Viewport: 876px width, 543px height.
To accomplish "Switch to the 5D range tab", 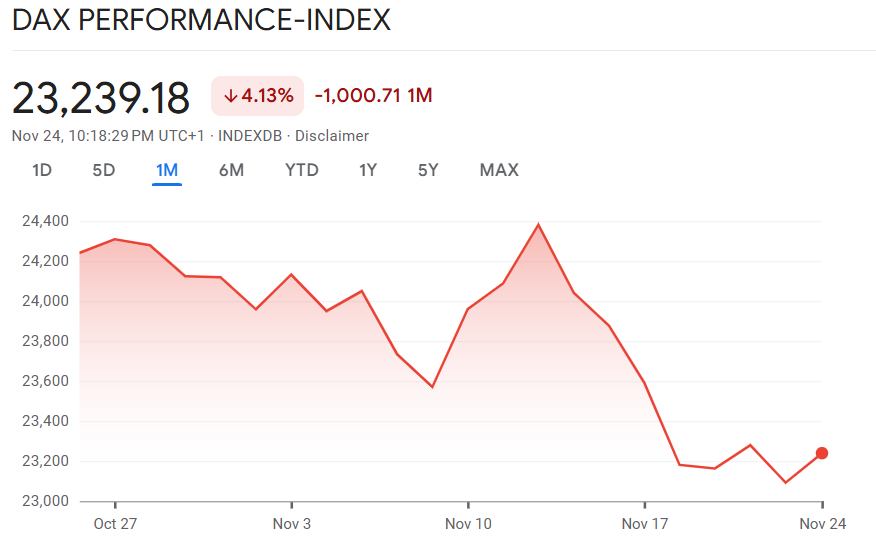I will (x=104, y=170).
